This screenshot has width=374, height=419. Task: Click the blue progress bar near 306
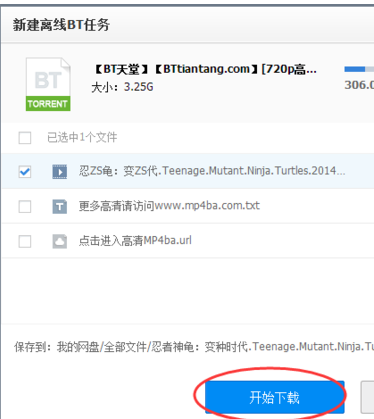(x=359, y=69)
